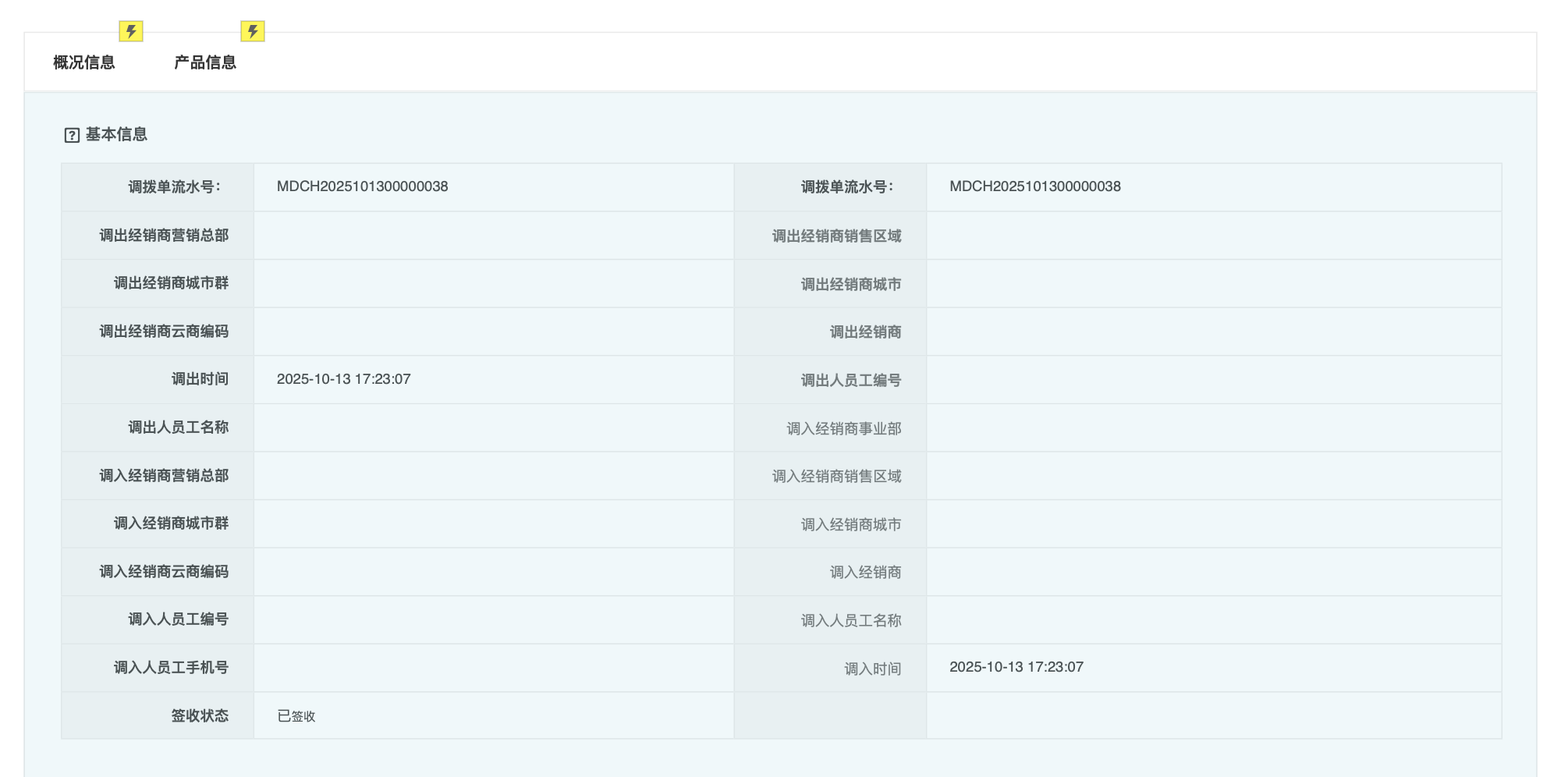1568x777 pixels.
Task: Click the 调入人员工手机号 label
Action: pos(172,668)
